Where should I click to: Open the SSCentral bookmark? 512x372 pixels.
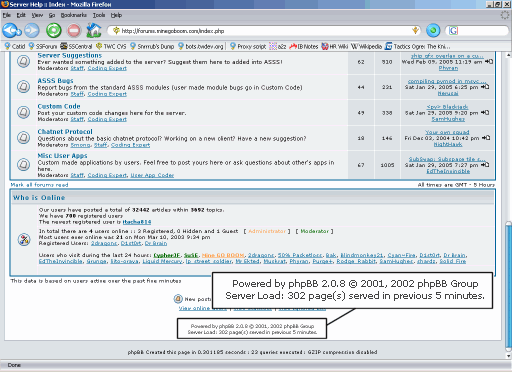point(76,46)
